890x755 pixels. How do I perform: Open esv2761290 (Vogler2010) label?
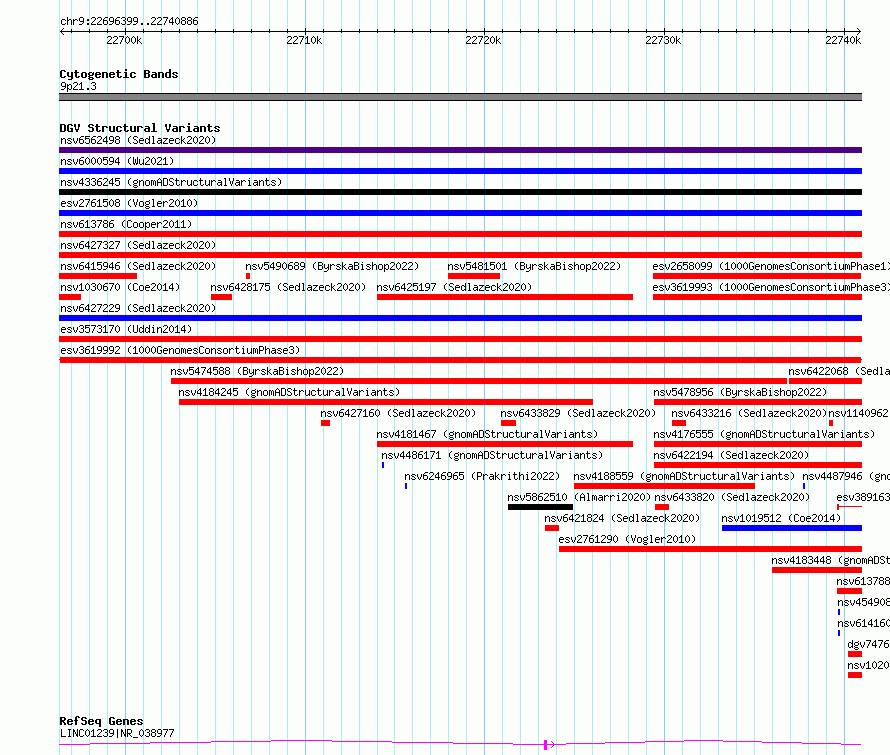pos(627,539)
